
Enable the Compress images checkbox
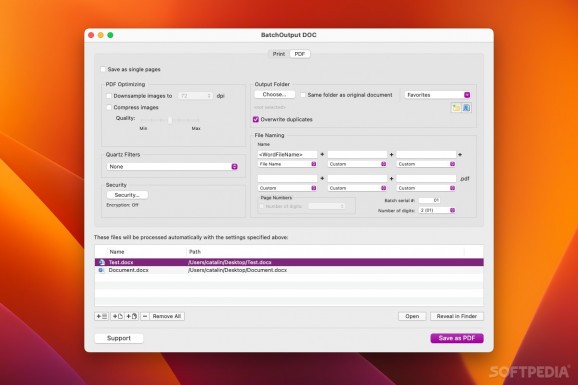coord(109,107)
